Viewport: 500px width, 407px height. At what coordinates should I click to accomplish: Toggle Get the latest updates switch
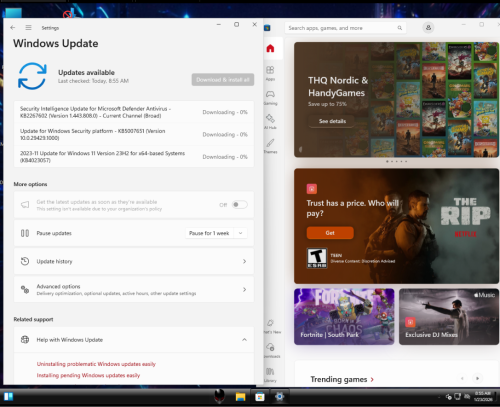click(x=240, y=205)
